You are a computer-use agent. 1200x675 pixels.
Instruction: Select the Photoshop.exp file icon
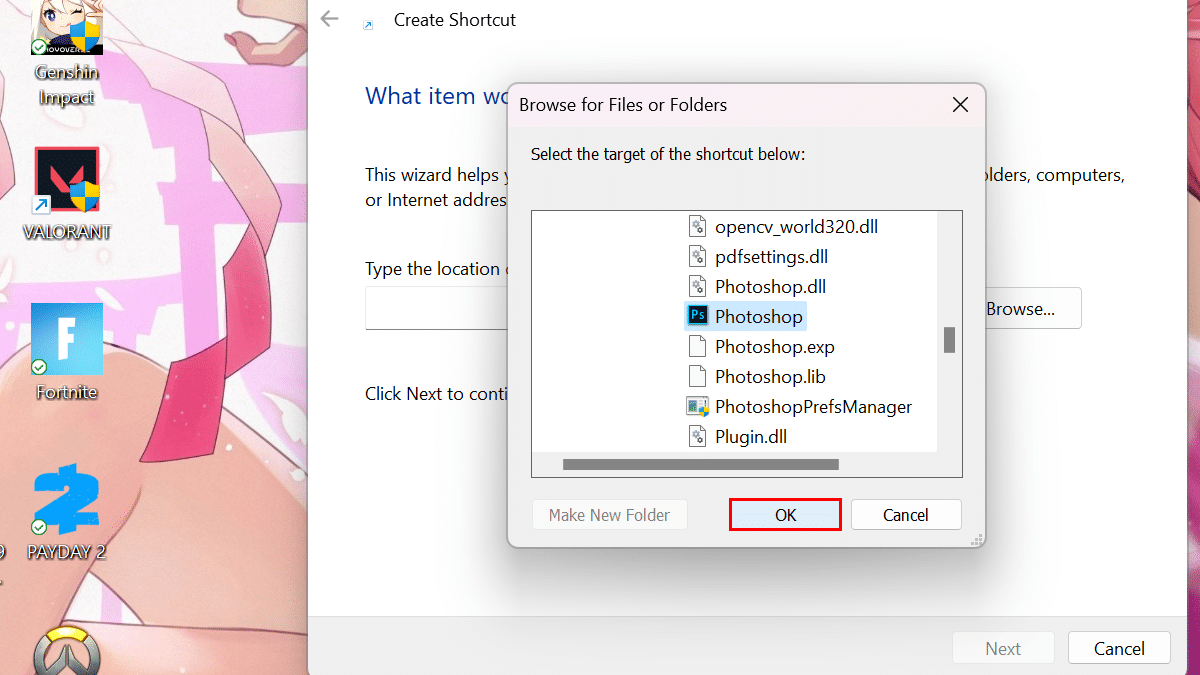[697, 347]
